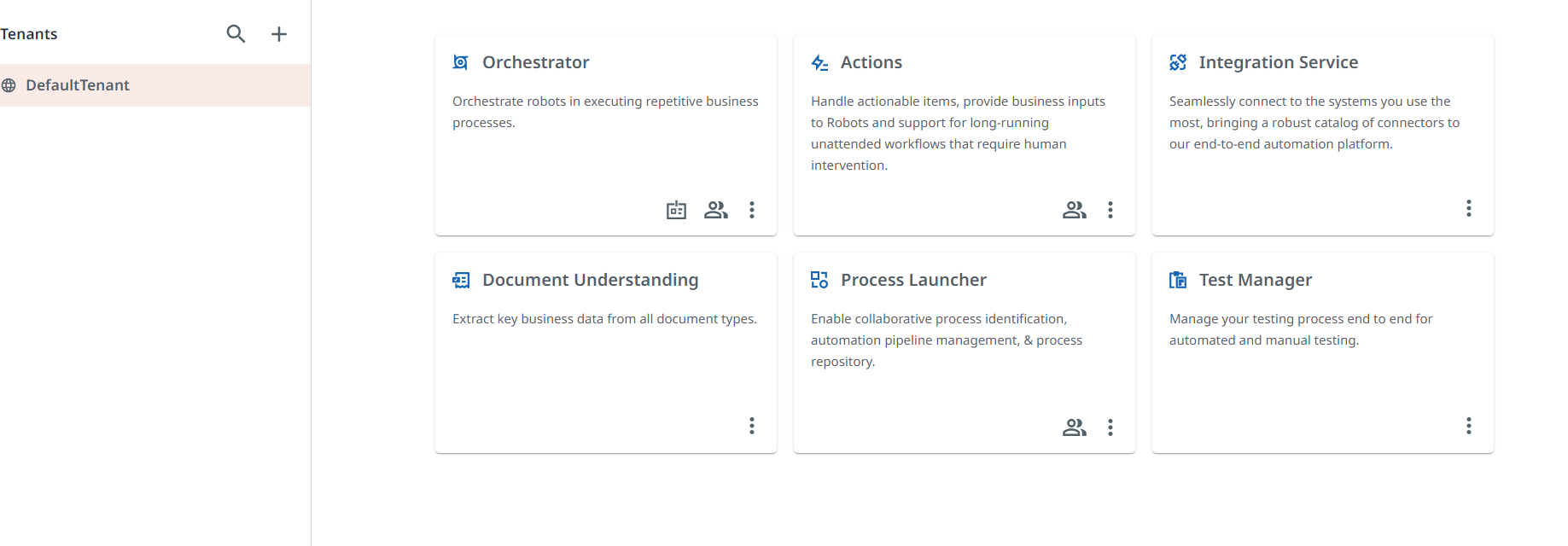Click Integration Service description about connectors
Image resolution: width=1568 pixels, height=546 pixels.
point(1314,123)
